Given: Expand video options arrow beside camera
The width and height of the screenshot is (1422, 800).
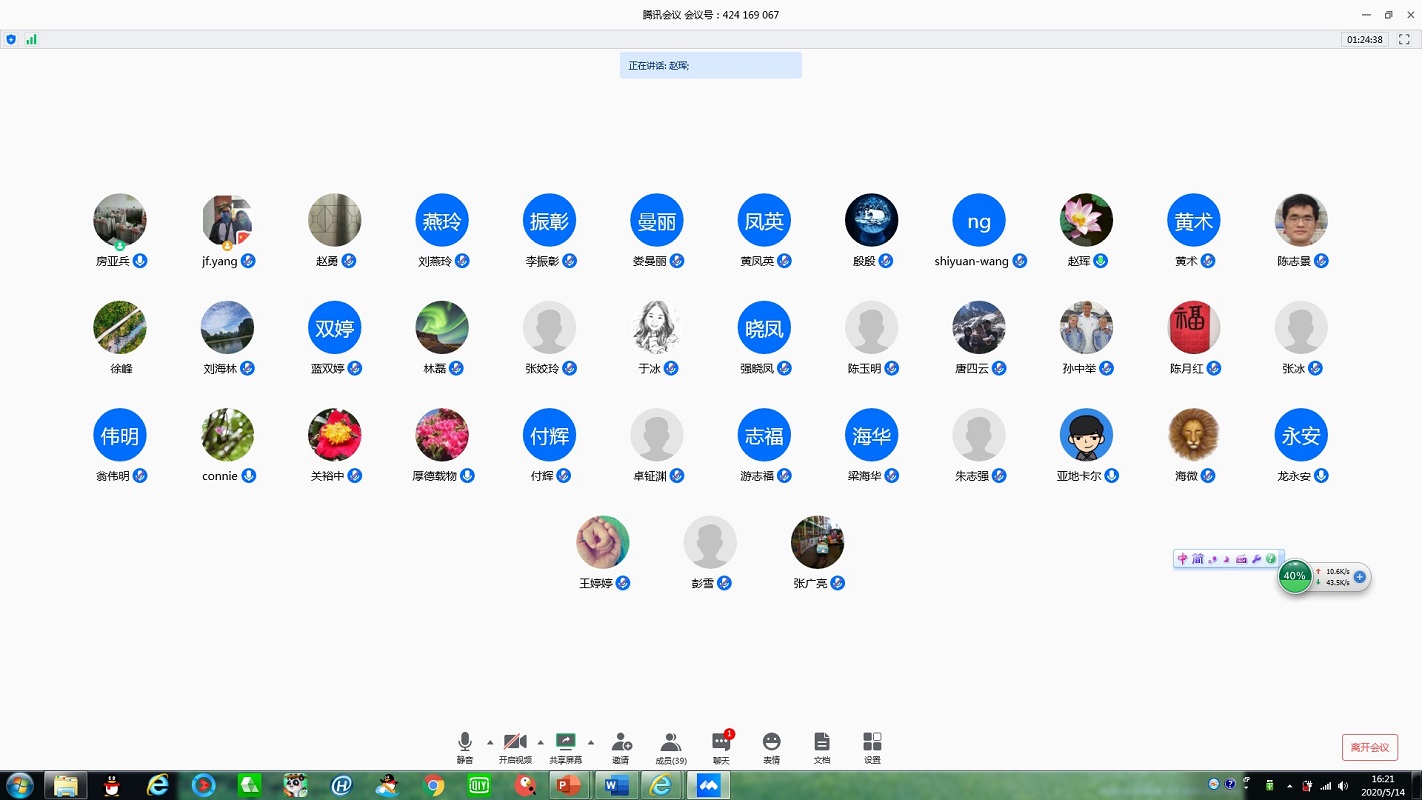Looking at the screenshot, I should (x=541, y=742).
